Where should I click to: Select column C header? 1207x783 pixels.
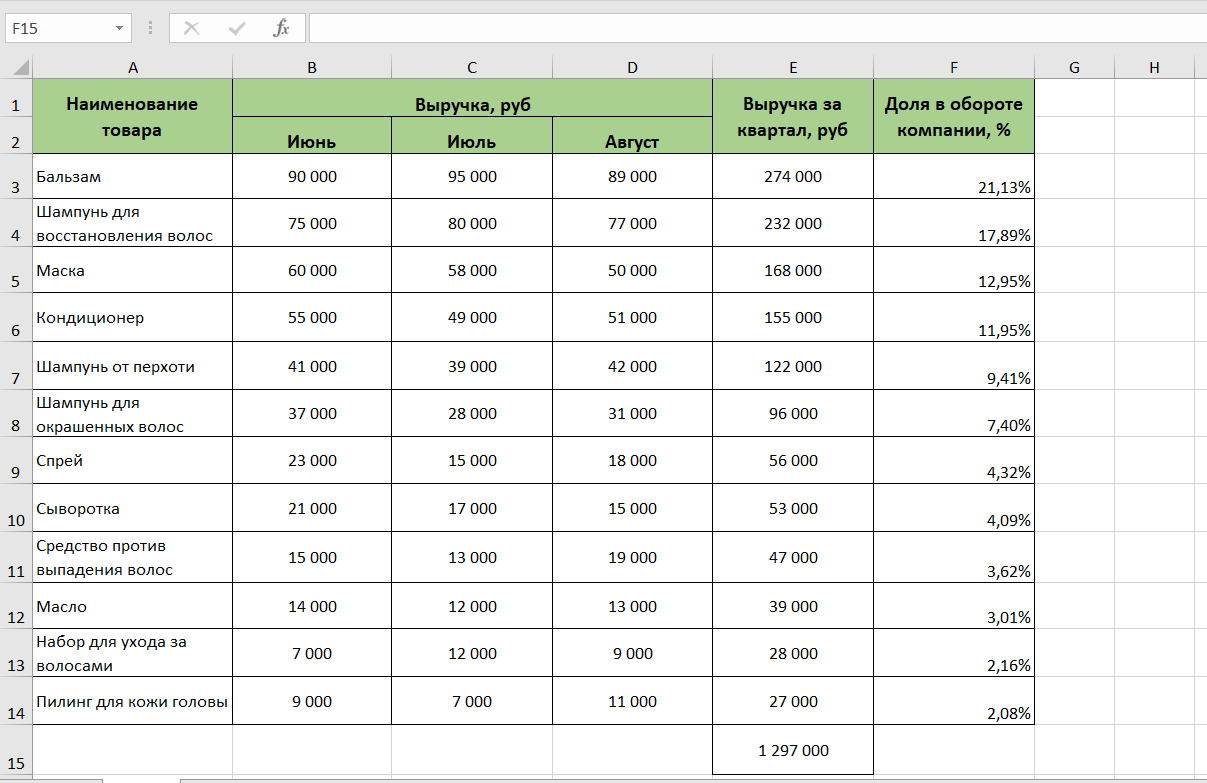point(472,68)
